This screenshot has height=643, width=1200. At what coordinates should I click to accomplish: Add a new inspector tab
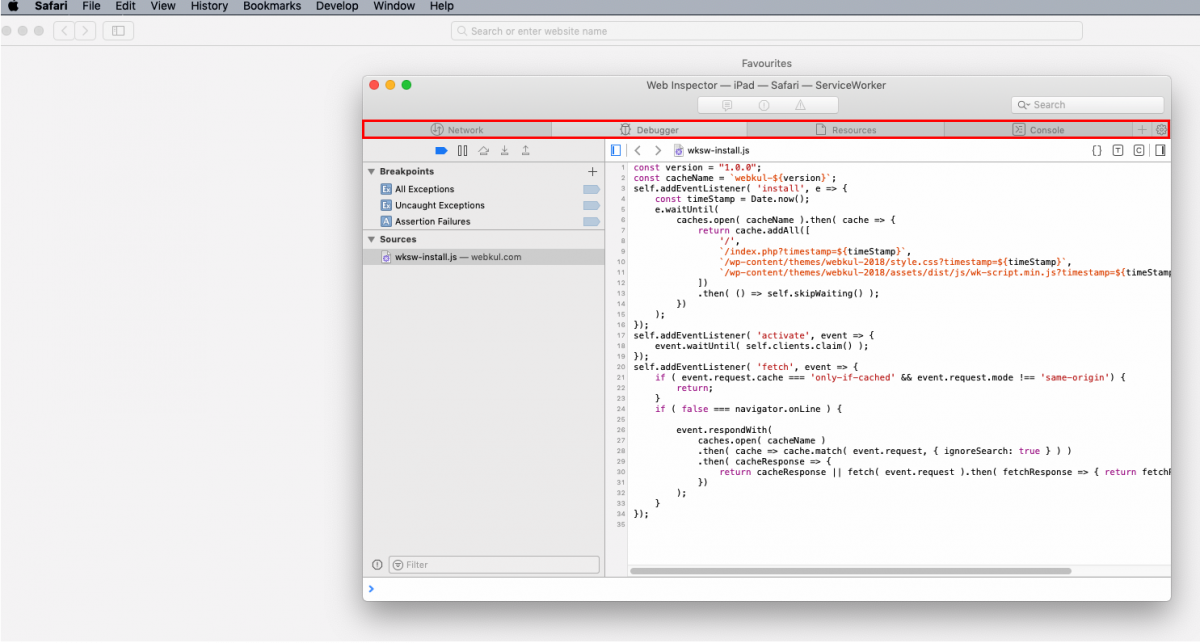tap(1142, 130)
